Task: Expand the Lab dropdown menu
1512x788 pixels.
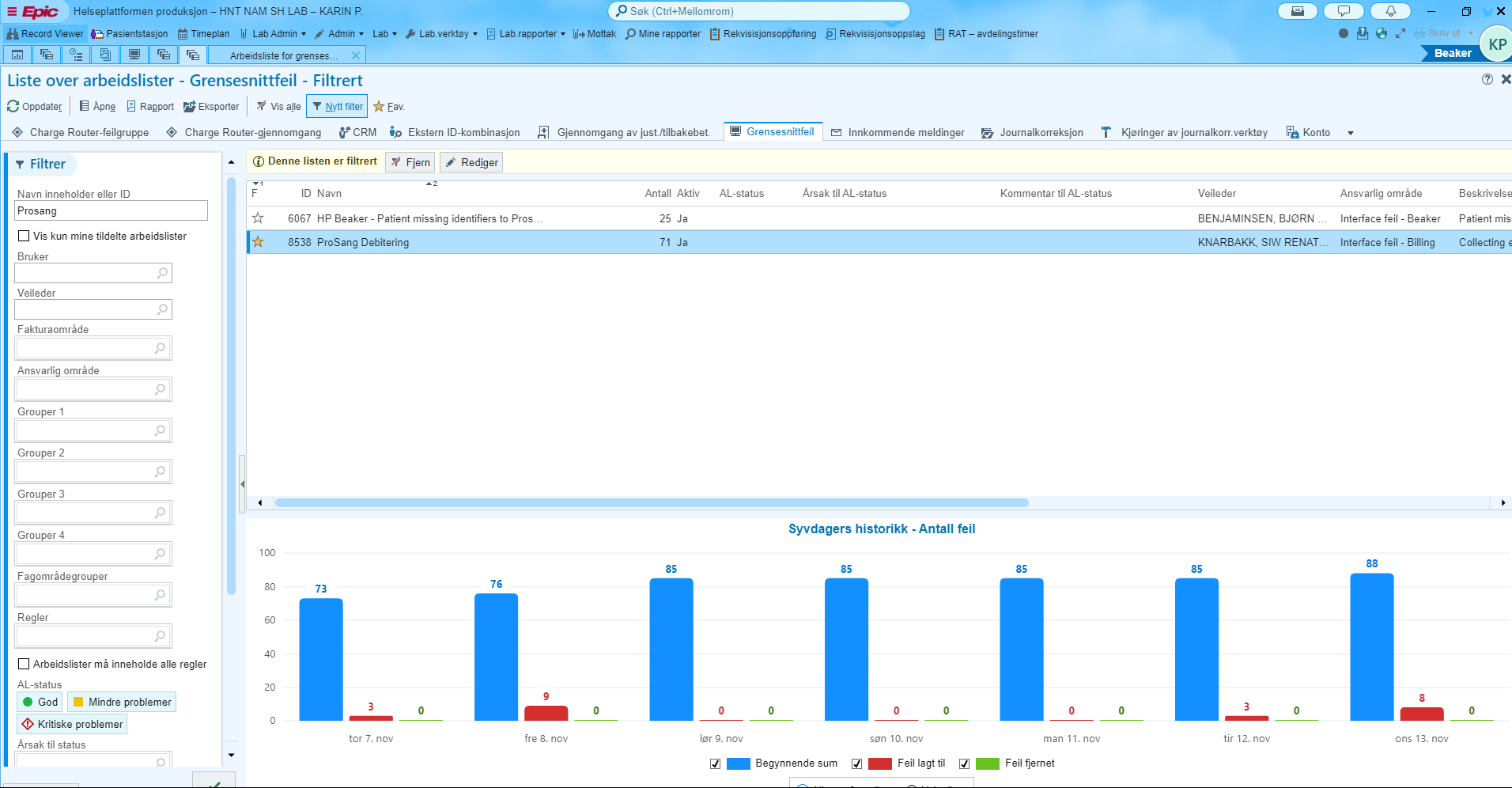Action: pyautogui.click(x=384, y=34)
